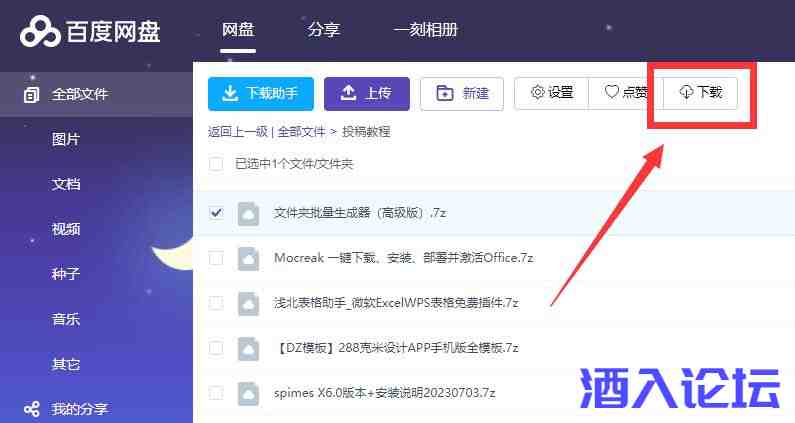Select 图片 category in sidebar
Viewport: 795px width, 423px height.
click(x=66, y=139)
